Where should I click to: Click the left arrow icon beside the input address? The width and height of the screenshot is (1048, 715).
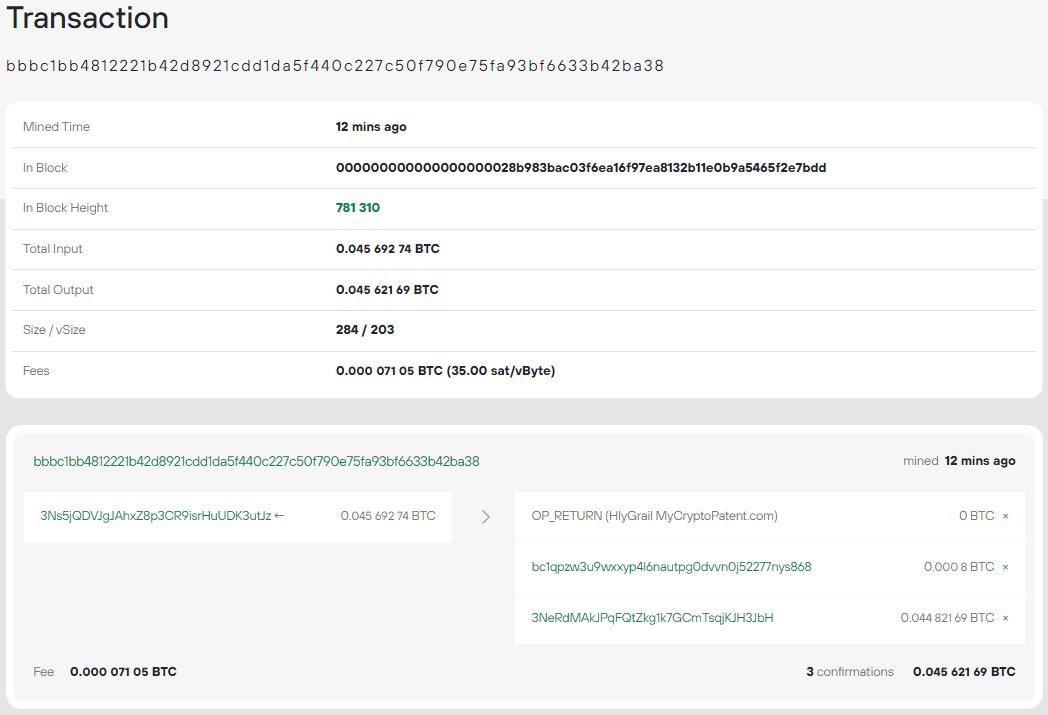(279, 516)
